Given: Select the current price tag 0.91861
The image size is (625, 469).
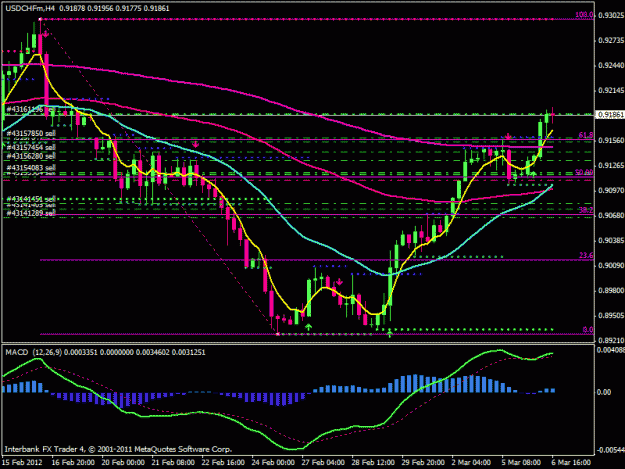Looking at the screenshot, I should tap(610, 115).
